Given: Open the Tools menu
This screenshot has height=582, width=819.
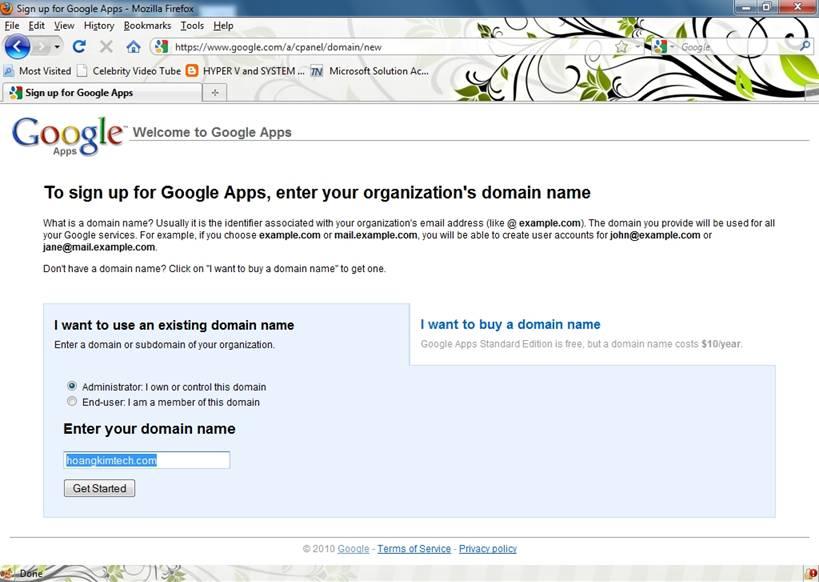Looking at the screenshot, I should (192, 26).
